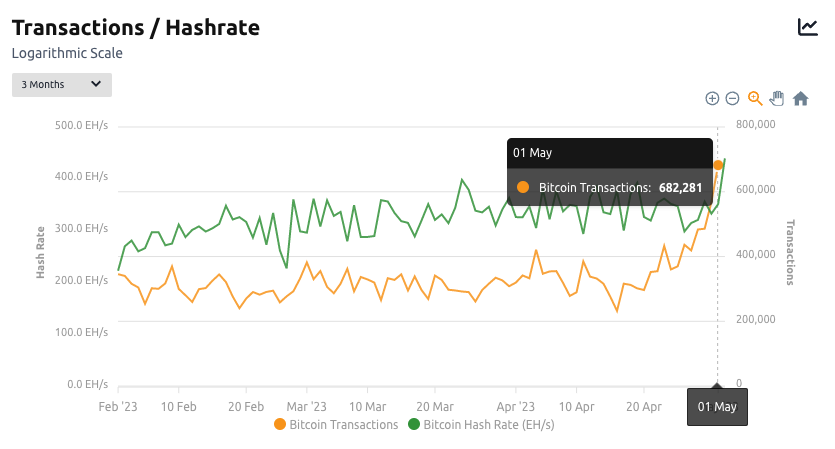Zoom in with the plus icon
This screenshot has height=449, width=835.
click(x=712, y=98)
